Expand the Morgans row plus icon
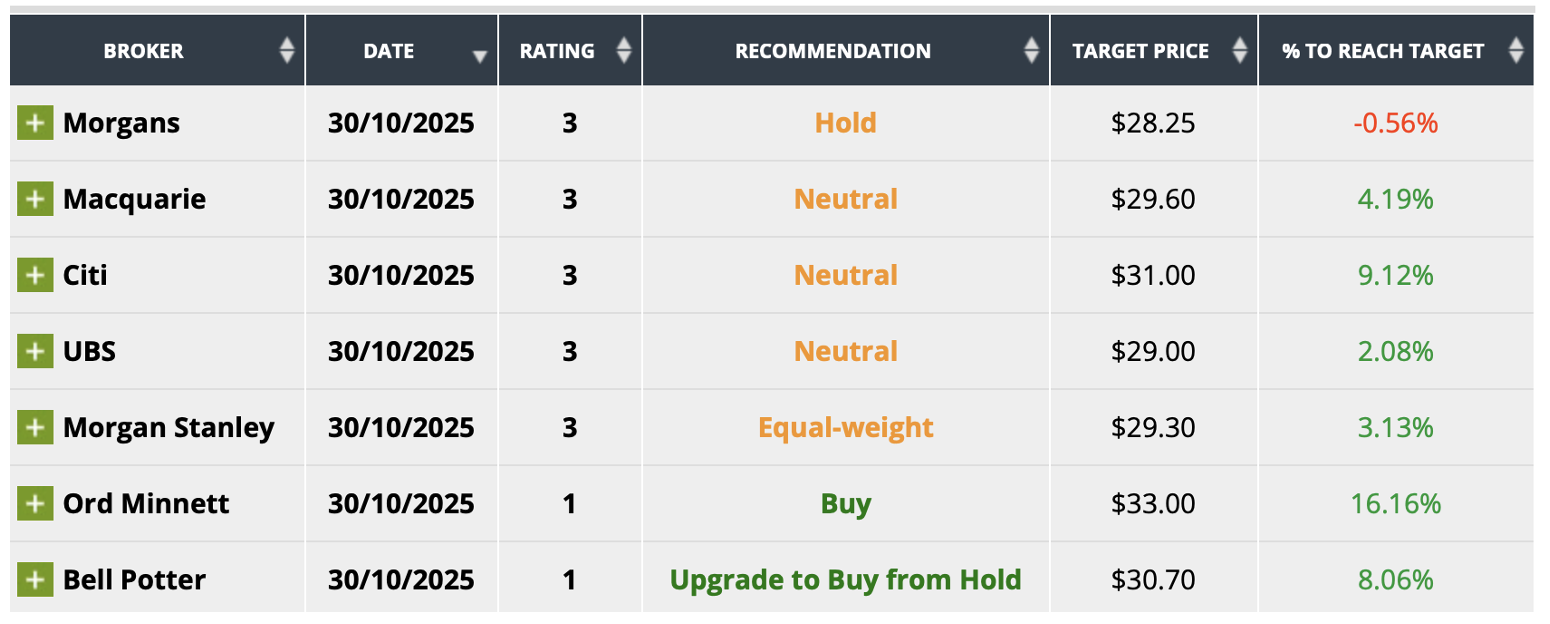 [35, 123]
